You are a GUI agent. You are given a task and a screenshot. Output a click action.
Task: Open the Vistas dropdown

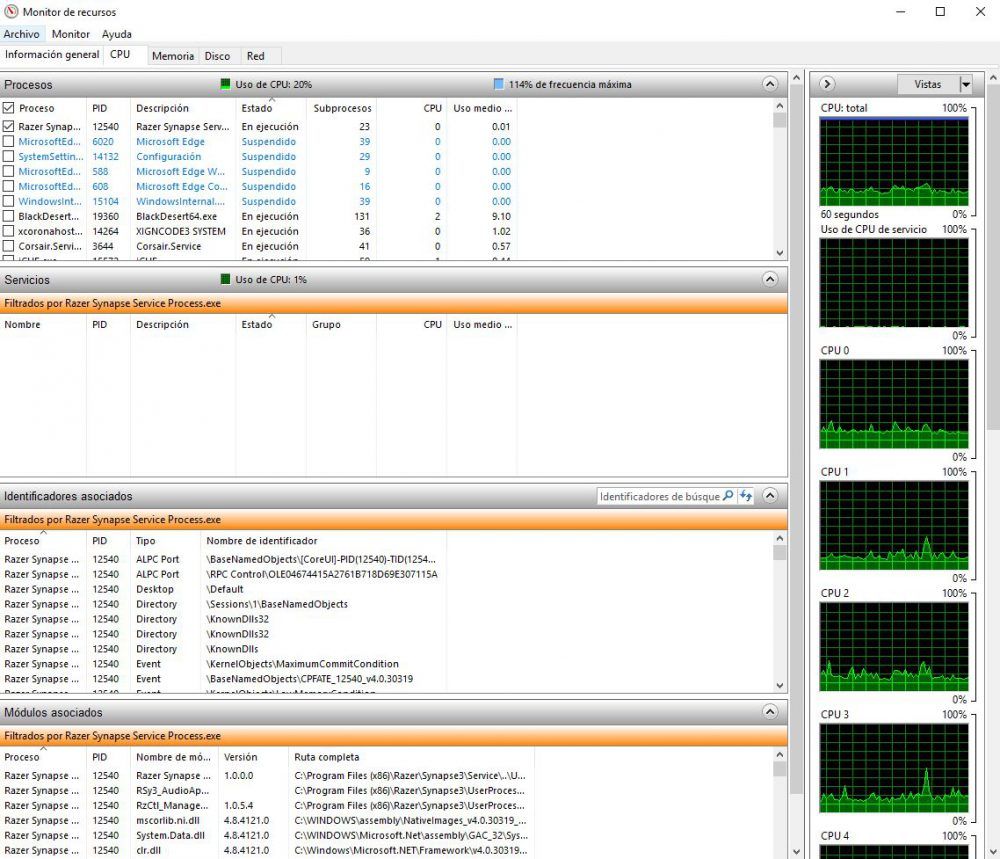pyautogui.click(x=964, y=84)
